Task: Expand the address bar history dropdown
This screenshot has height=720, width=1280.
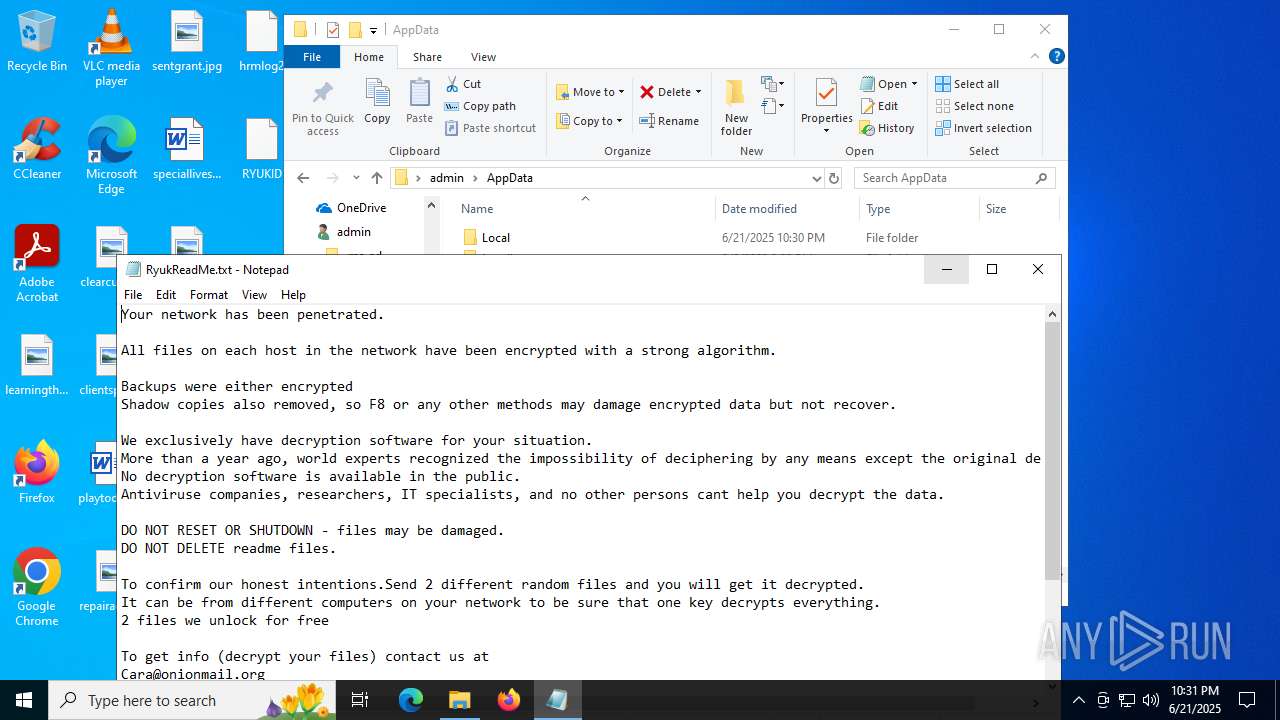Action: click(x=817, y=178)
